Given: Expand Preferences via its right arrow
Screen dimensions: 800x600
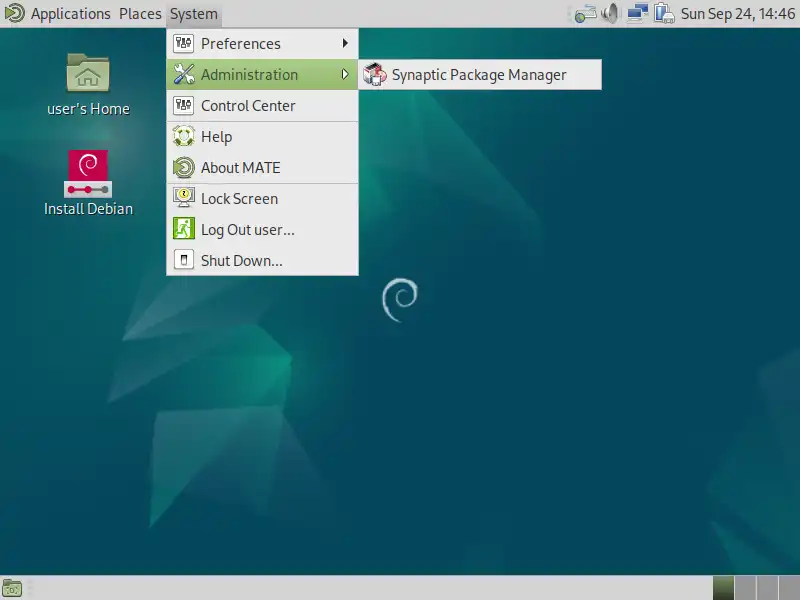Looking at the screenshot, I should coord(345,43).
